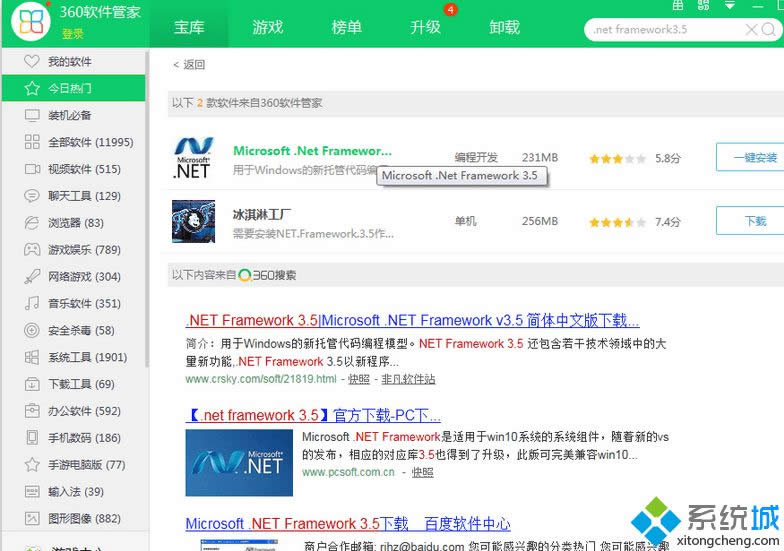
Task: Clear search text with the X icon
Action: [x=751, y=29]
